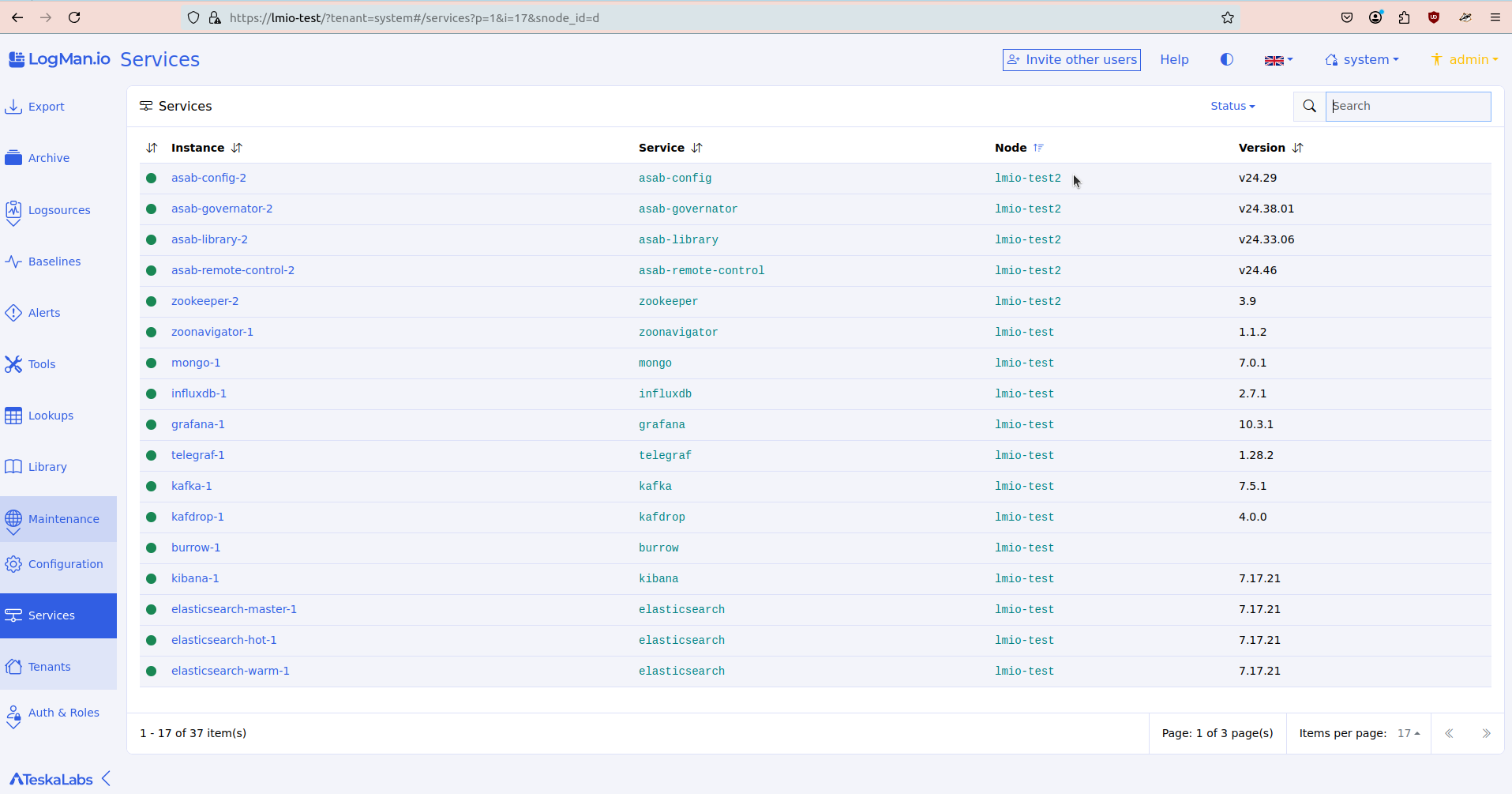Sort table by Instance column
Viewport: 1512px width, 794px height.
[x=237, y=148]
